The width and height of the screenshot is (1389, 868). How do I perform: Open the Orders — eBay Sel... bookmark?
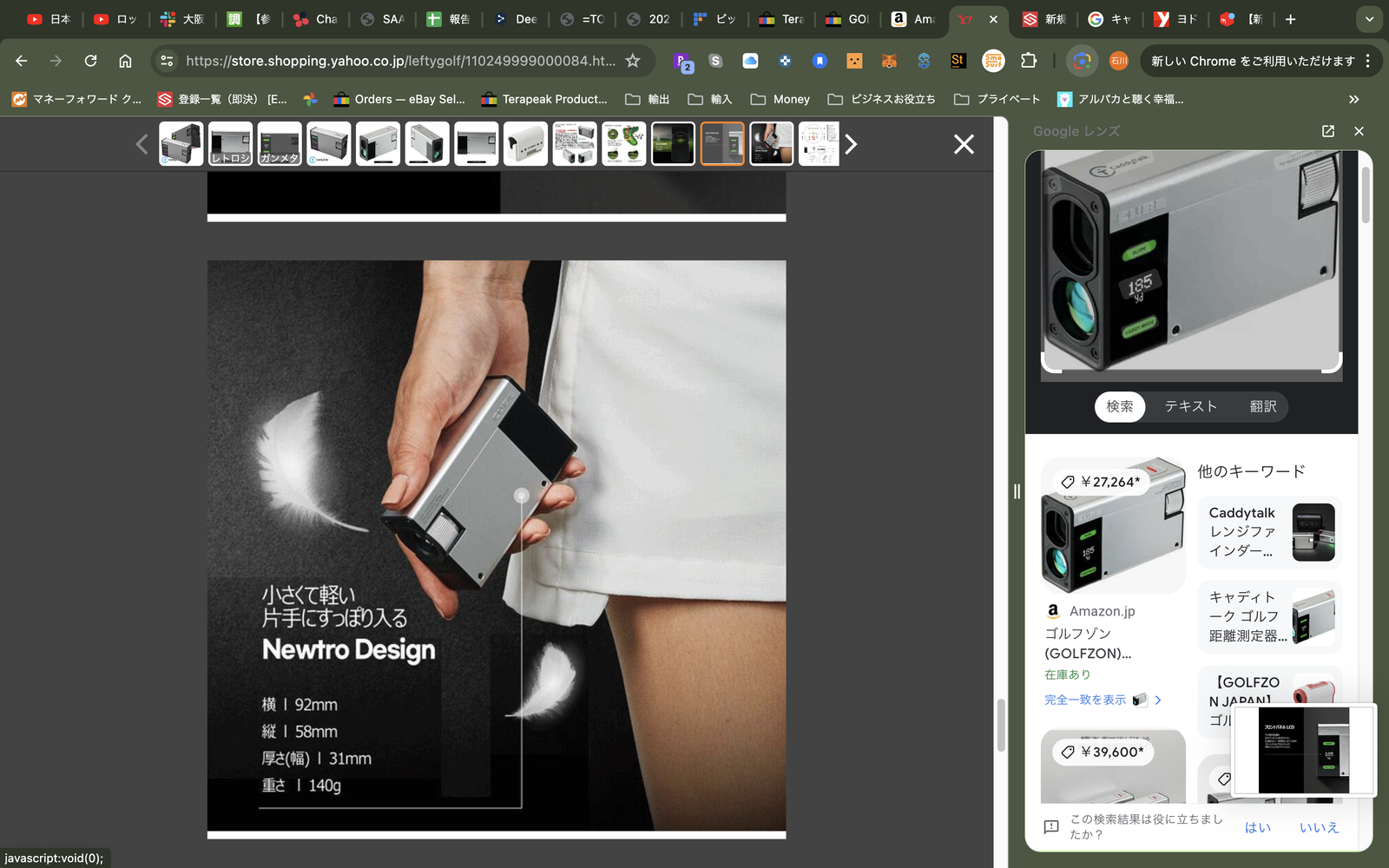point(399,99)
